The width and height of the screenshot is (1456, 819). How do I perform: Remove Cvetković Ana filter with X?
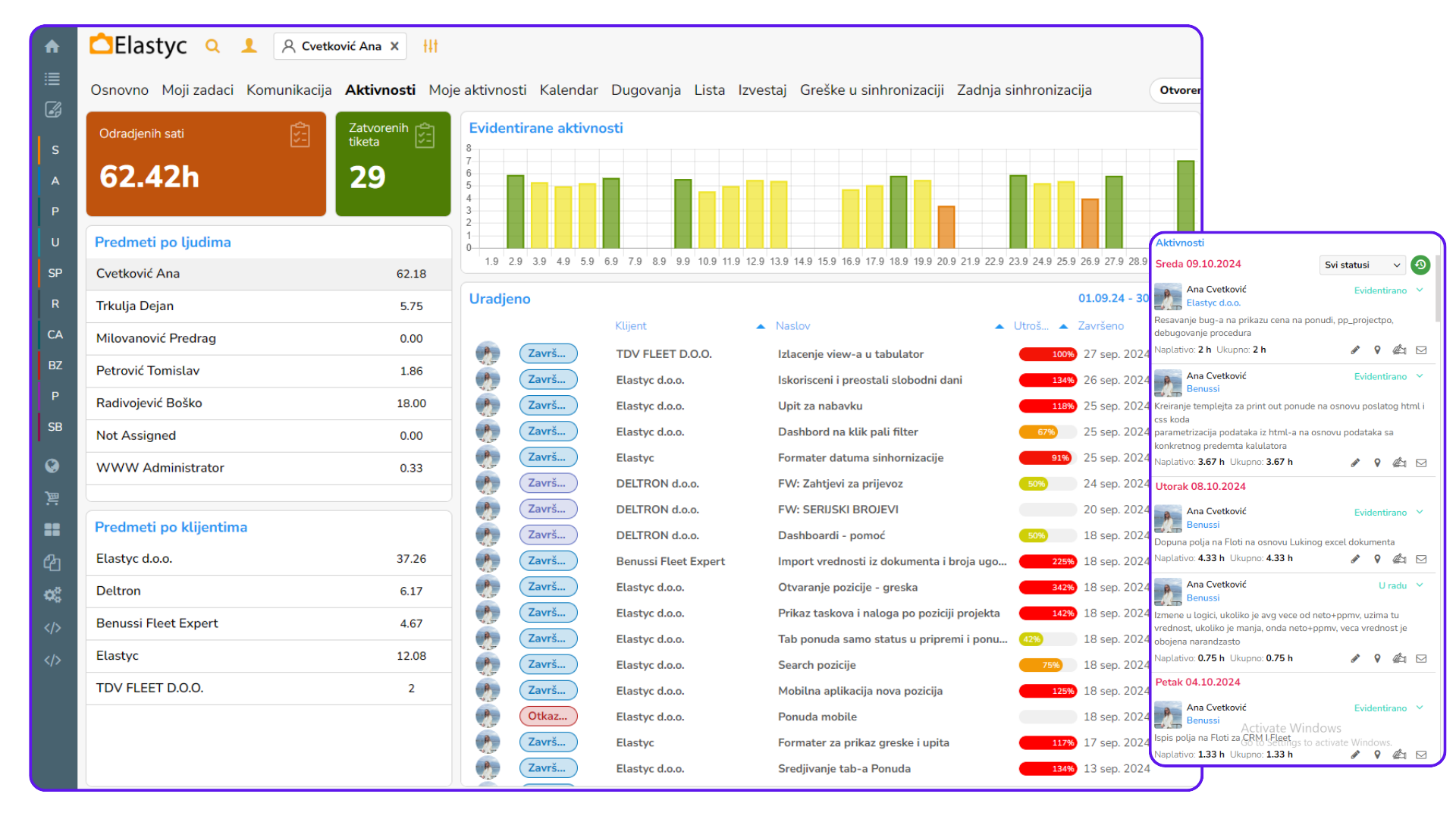[x=394, y=46]
